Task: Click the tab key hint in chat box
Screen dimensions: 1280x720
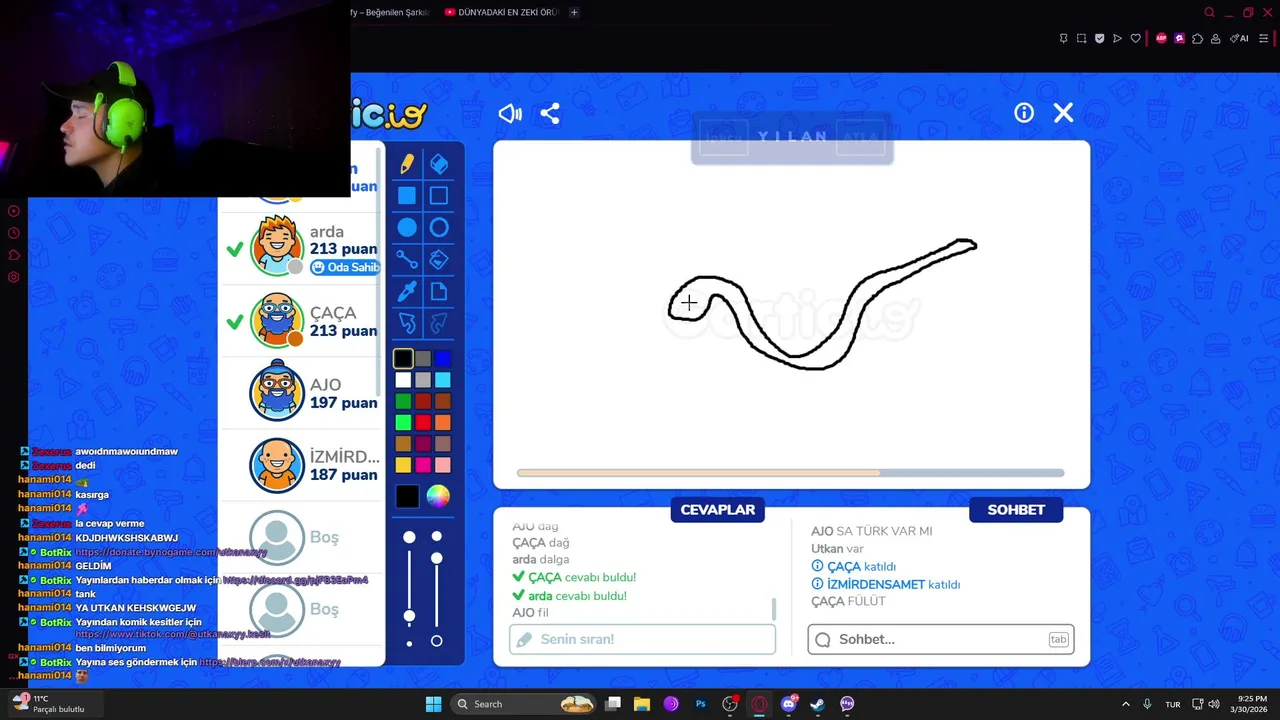Action: pos(1058,639)
